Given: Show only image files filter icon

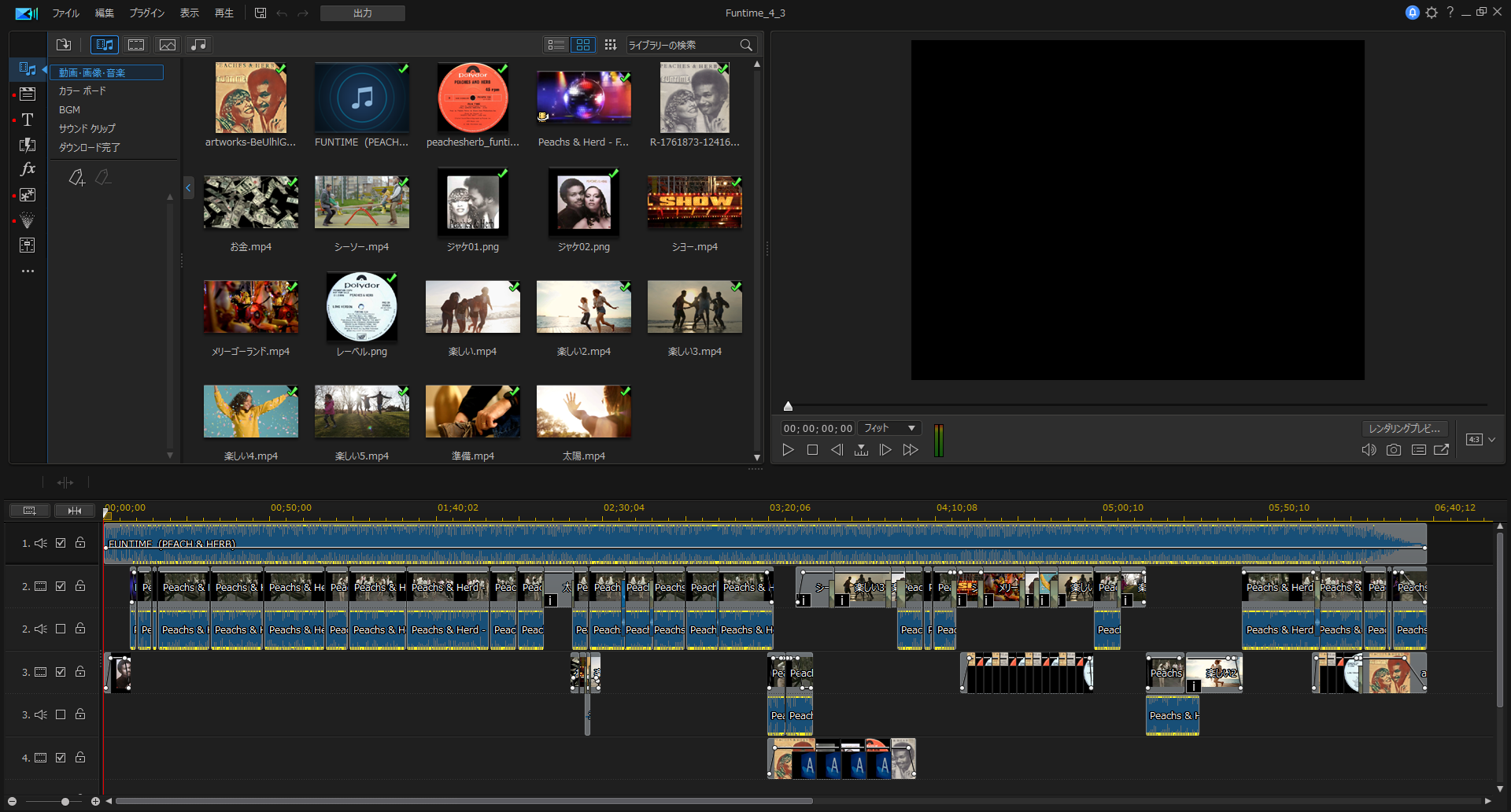Looking at the screenshot, I should 168,45.
